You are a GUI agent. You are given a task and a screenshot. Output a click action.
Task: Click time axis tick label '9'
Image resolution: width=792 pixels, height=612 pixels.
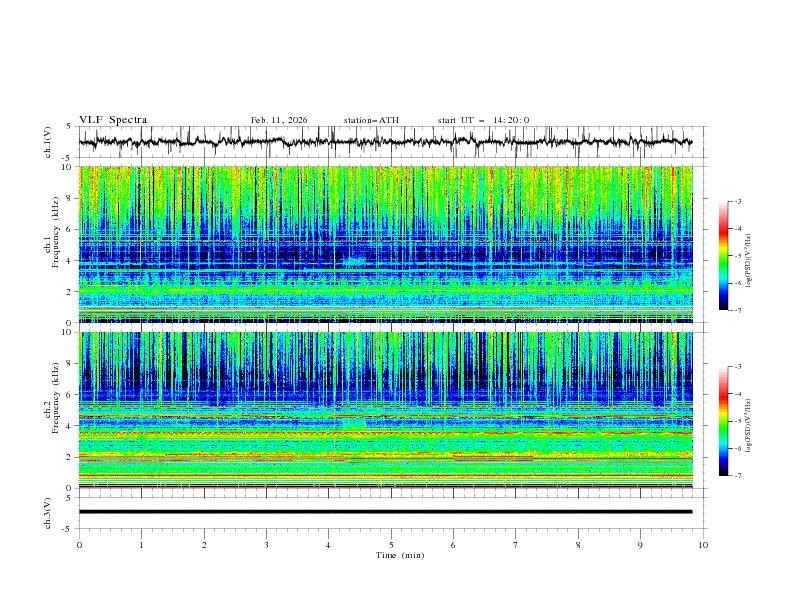(640, 545)
